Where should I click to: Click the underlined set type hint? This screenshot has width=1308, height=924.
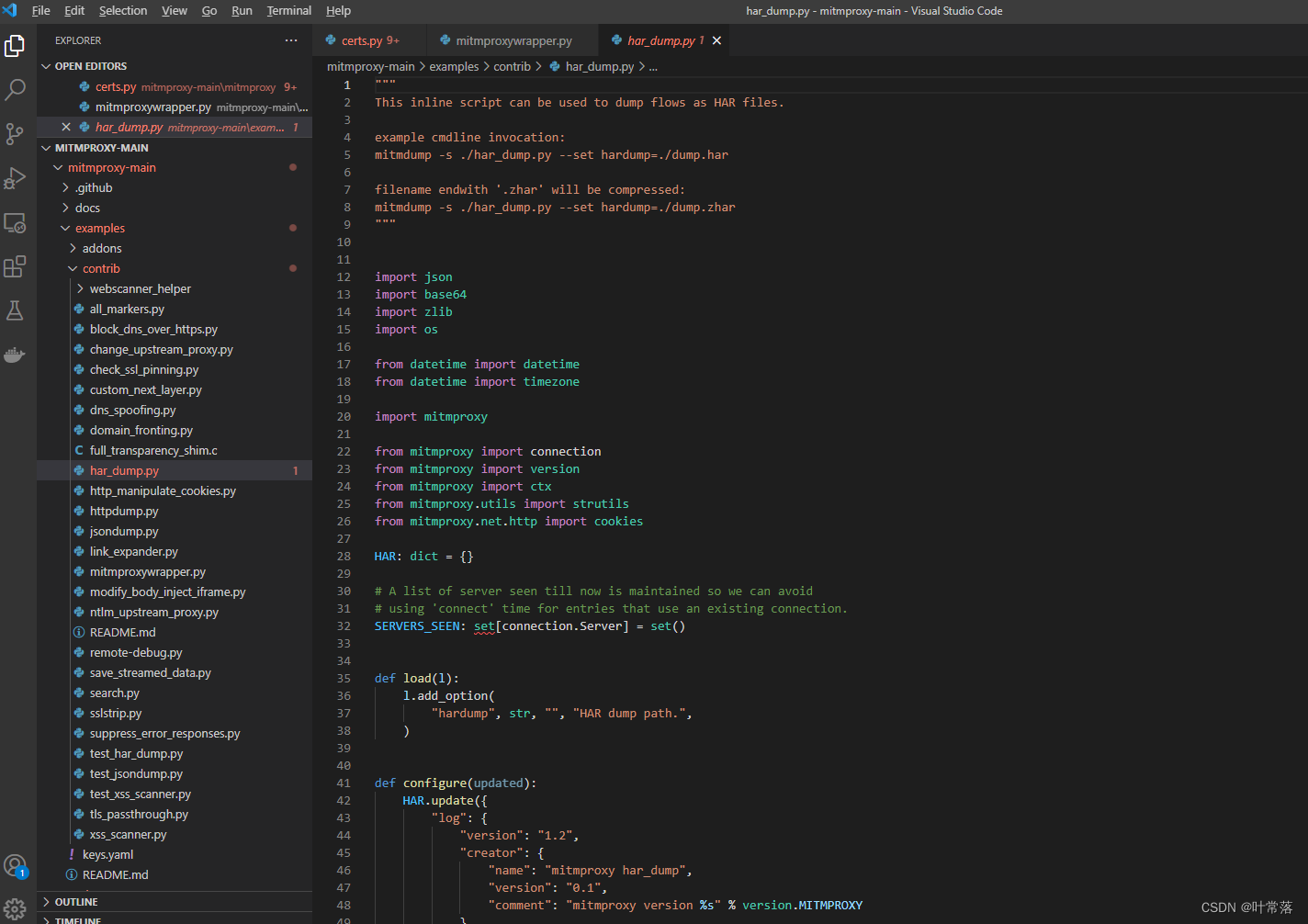click(x=484, y=626)
